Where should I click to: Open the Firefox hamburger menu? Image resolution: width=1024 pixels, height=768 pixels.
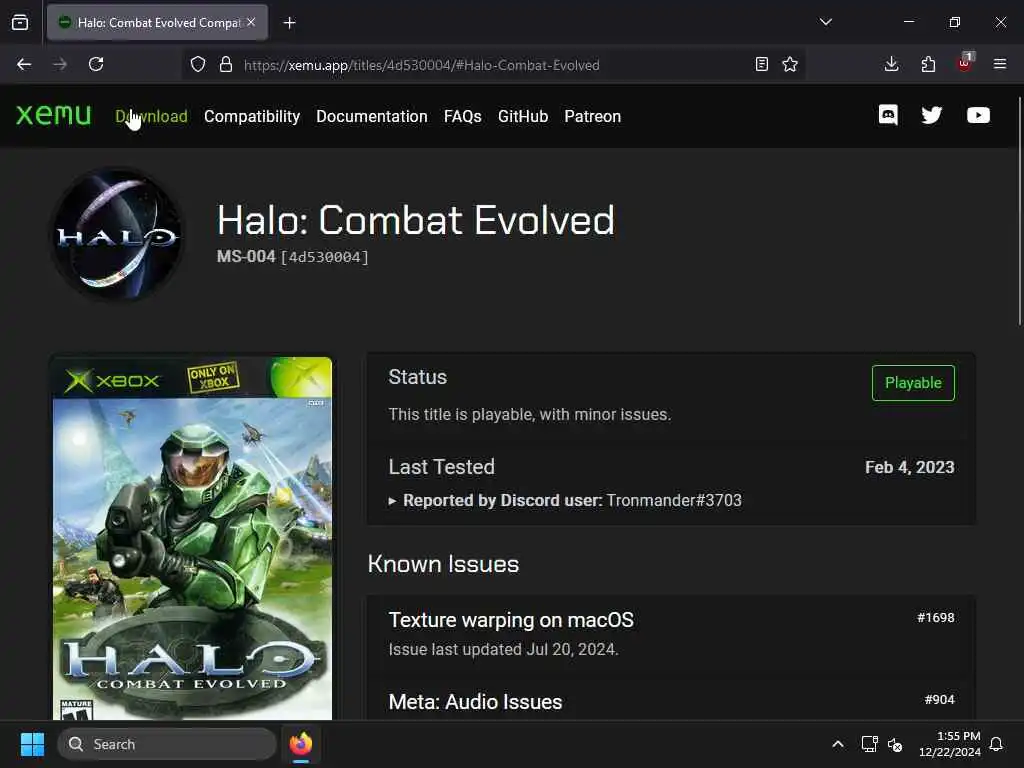(1000, 64)
